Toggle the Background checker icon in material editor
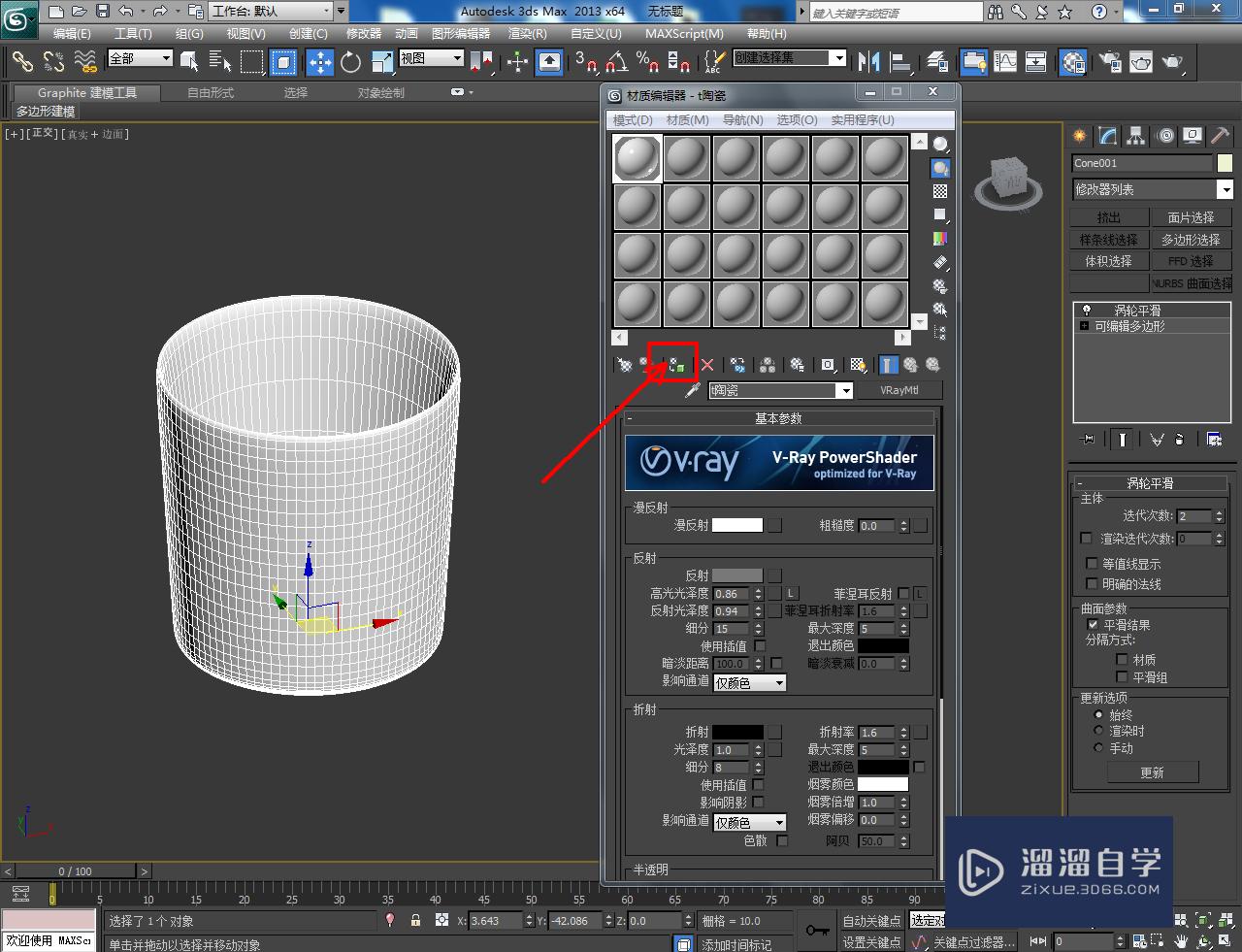Image resolution: width=1242 pixels, height=952 pixels. click(939, 191)
